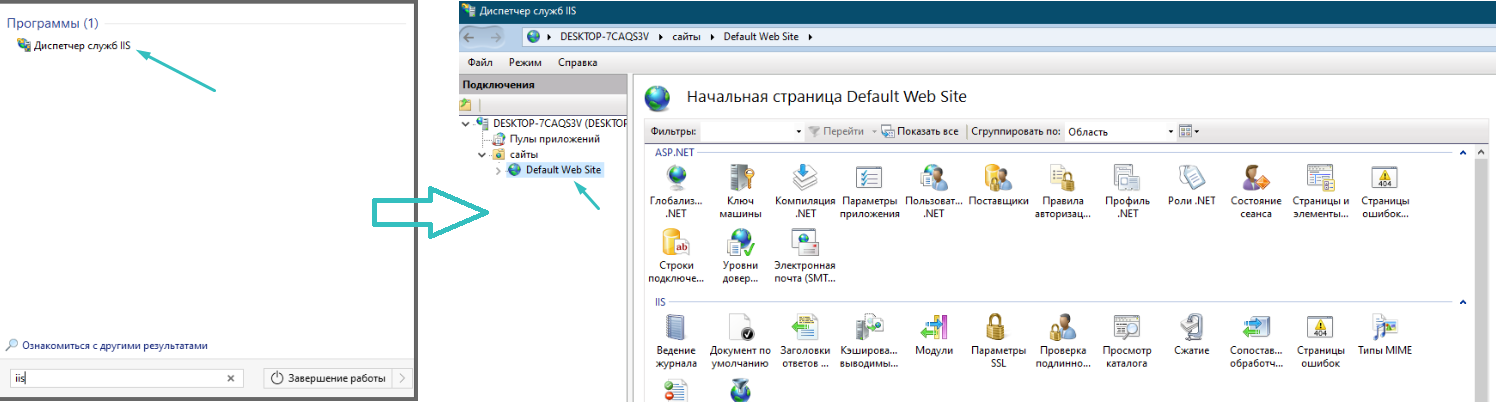Click the Завершение работы button

click(327, 379)
